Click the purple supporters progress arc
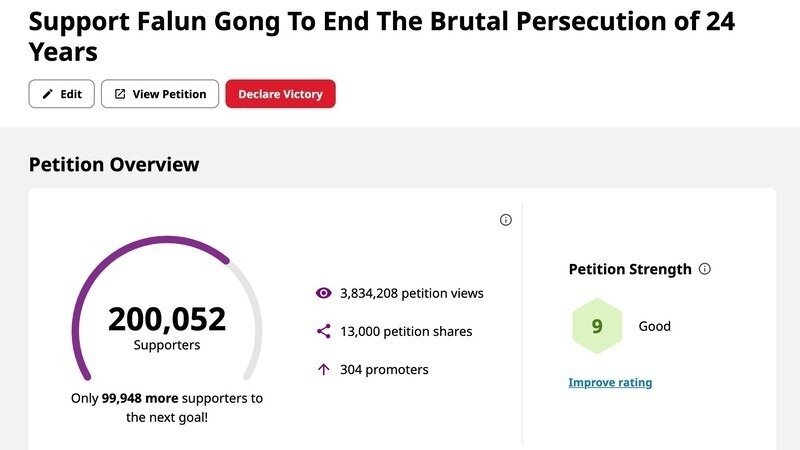Viewport: 800px width, 450px height. [x=110, y=258]
